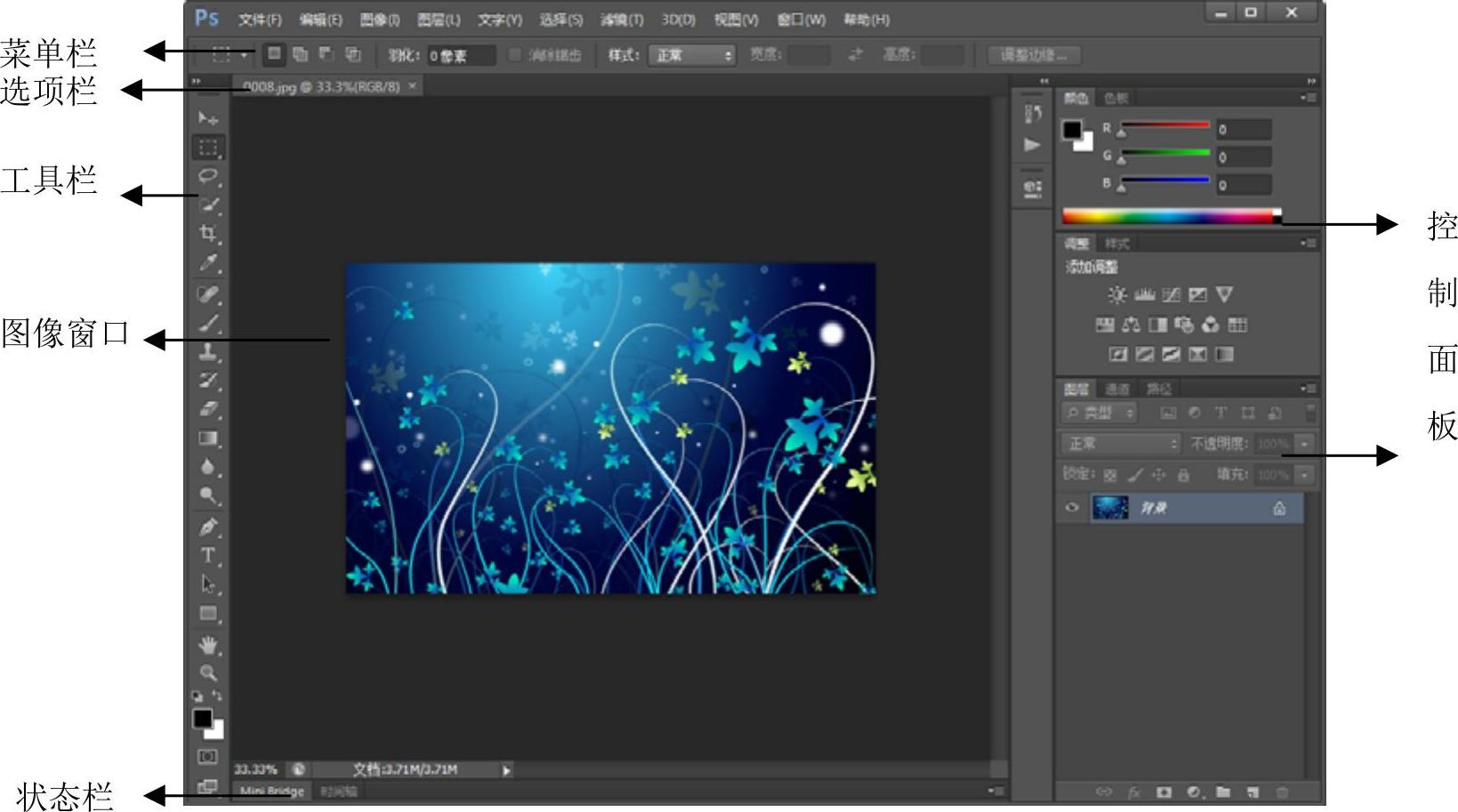Open the 编辑(E) menu
Screen dimensions: 1458x812
(320, 20)
